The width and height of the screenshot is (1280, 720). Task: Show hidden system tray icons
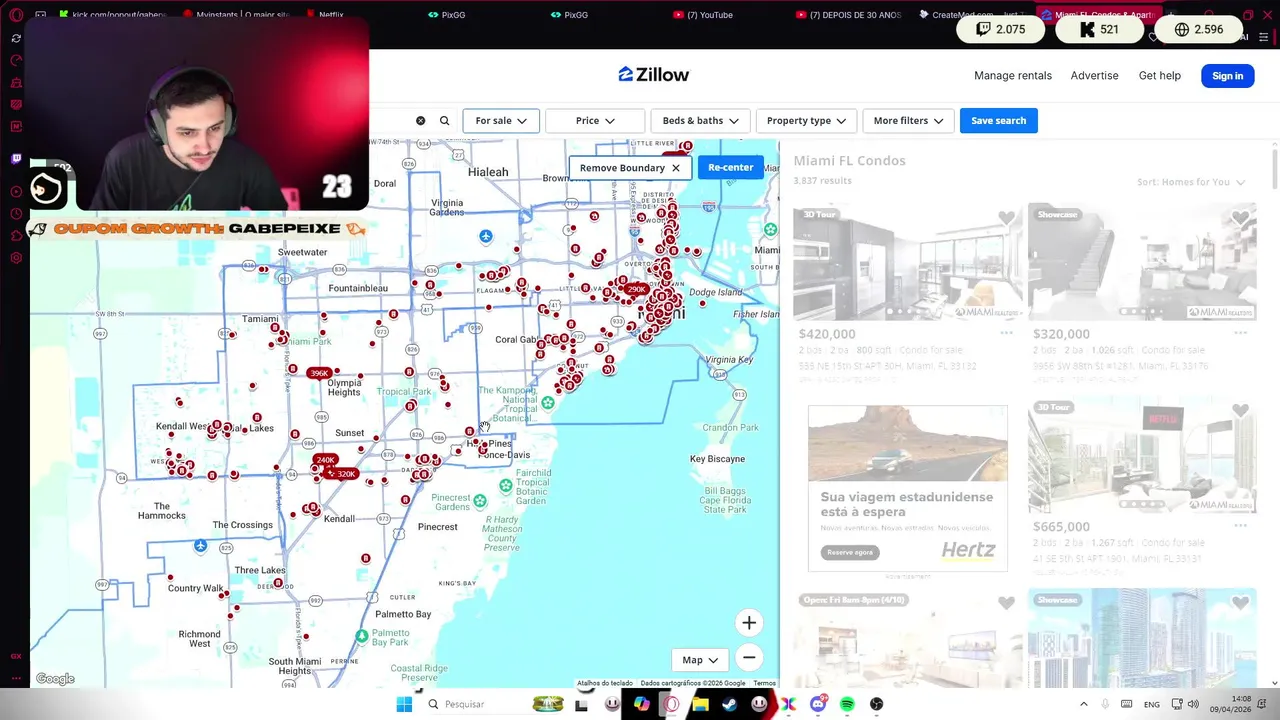1083,704
